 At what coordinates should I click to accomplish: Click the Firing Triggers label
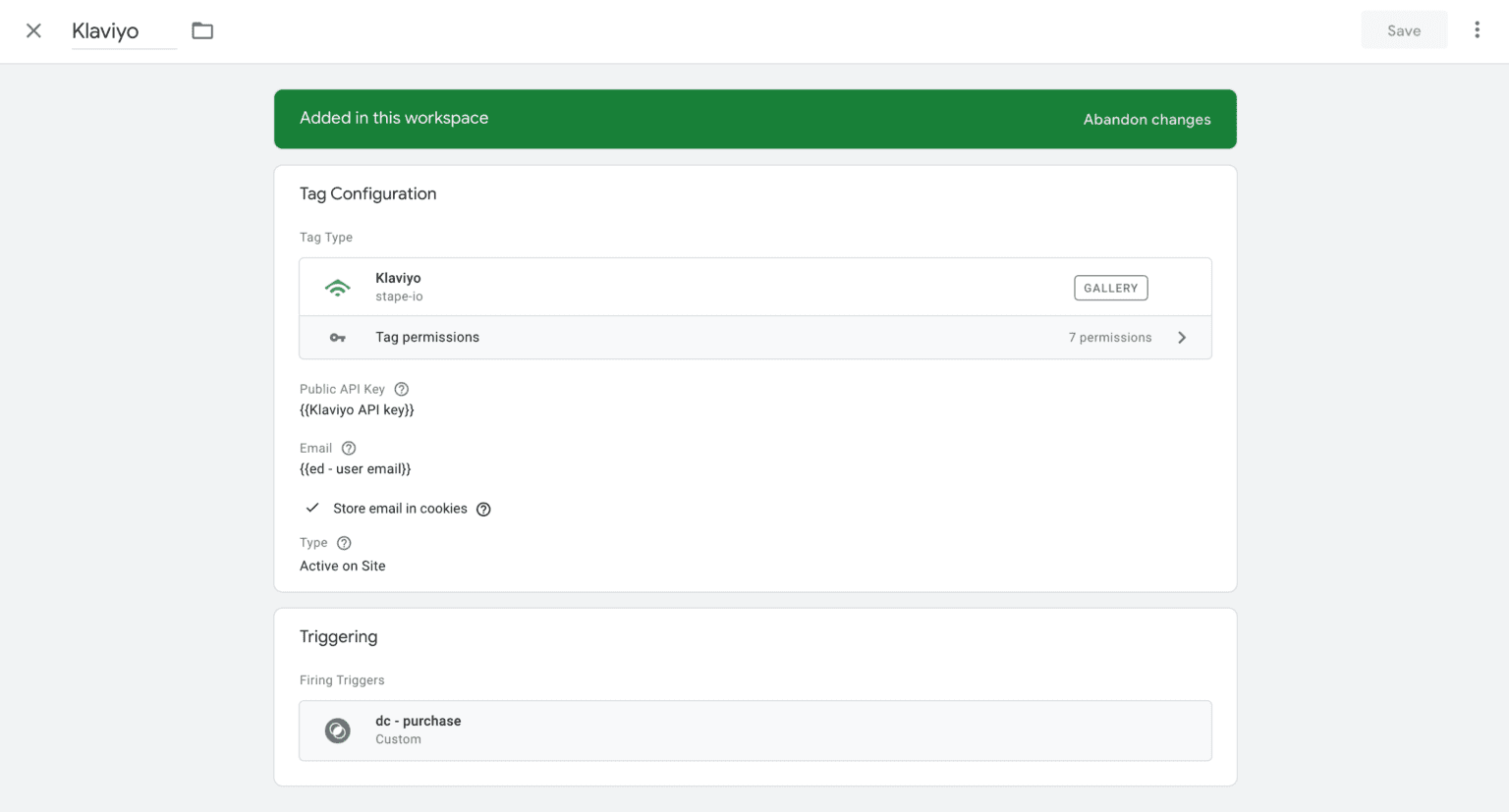coord(342,679)
